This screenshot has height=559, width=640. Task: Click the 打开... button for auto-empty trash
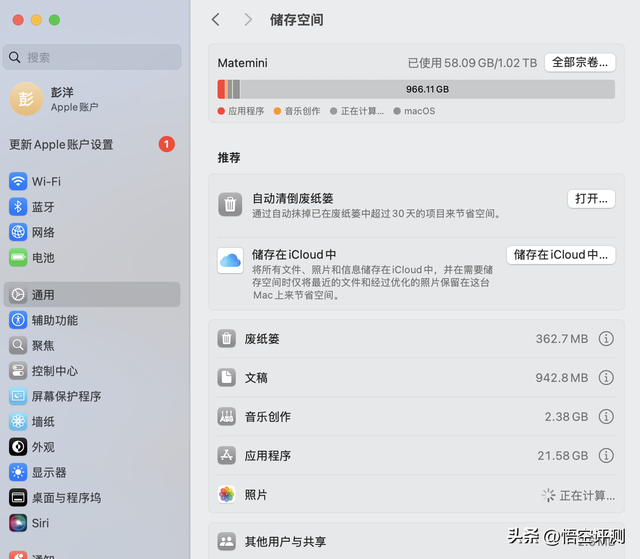[591, 199]
